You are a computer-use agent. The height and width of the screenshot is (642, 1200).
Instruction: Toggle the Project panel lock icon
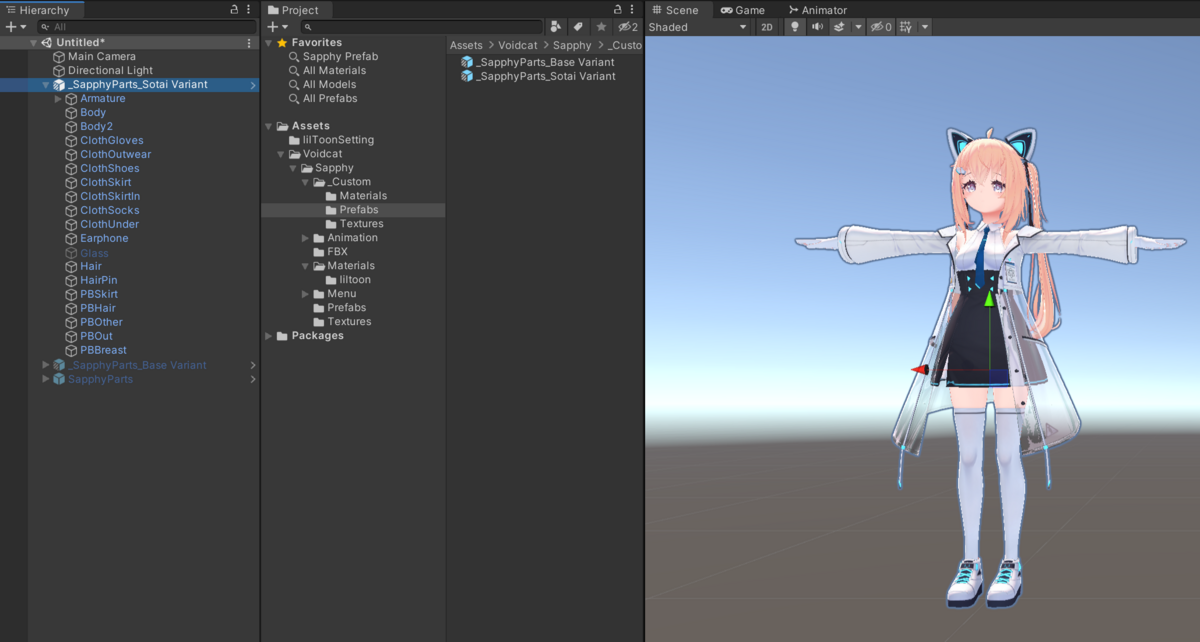click(618, 9)
